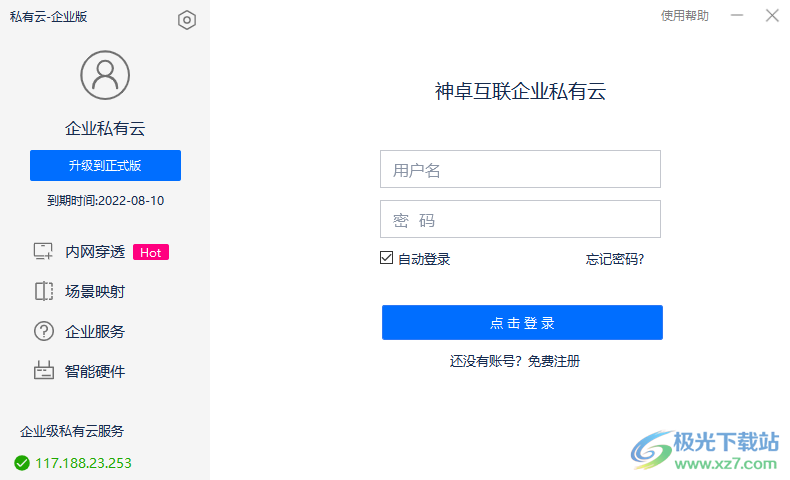Click the user avatar profile icon

click(105, 75)
